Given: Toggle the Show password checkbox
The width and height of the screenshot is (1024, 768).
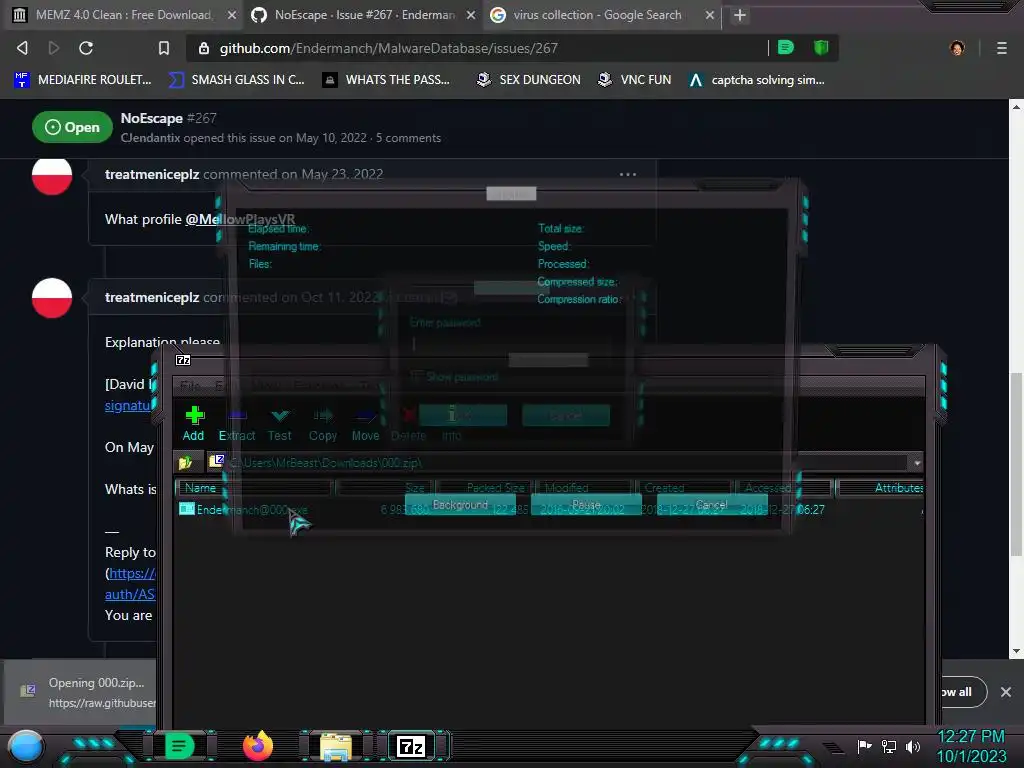Looking at the screenshot, I should click(415, 376).
